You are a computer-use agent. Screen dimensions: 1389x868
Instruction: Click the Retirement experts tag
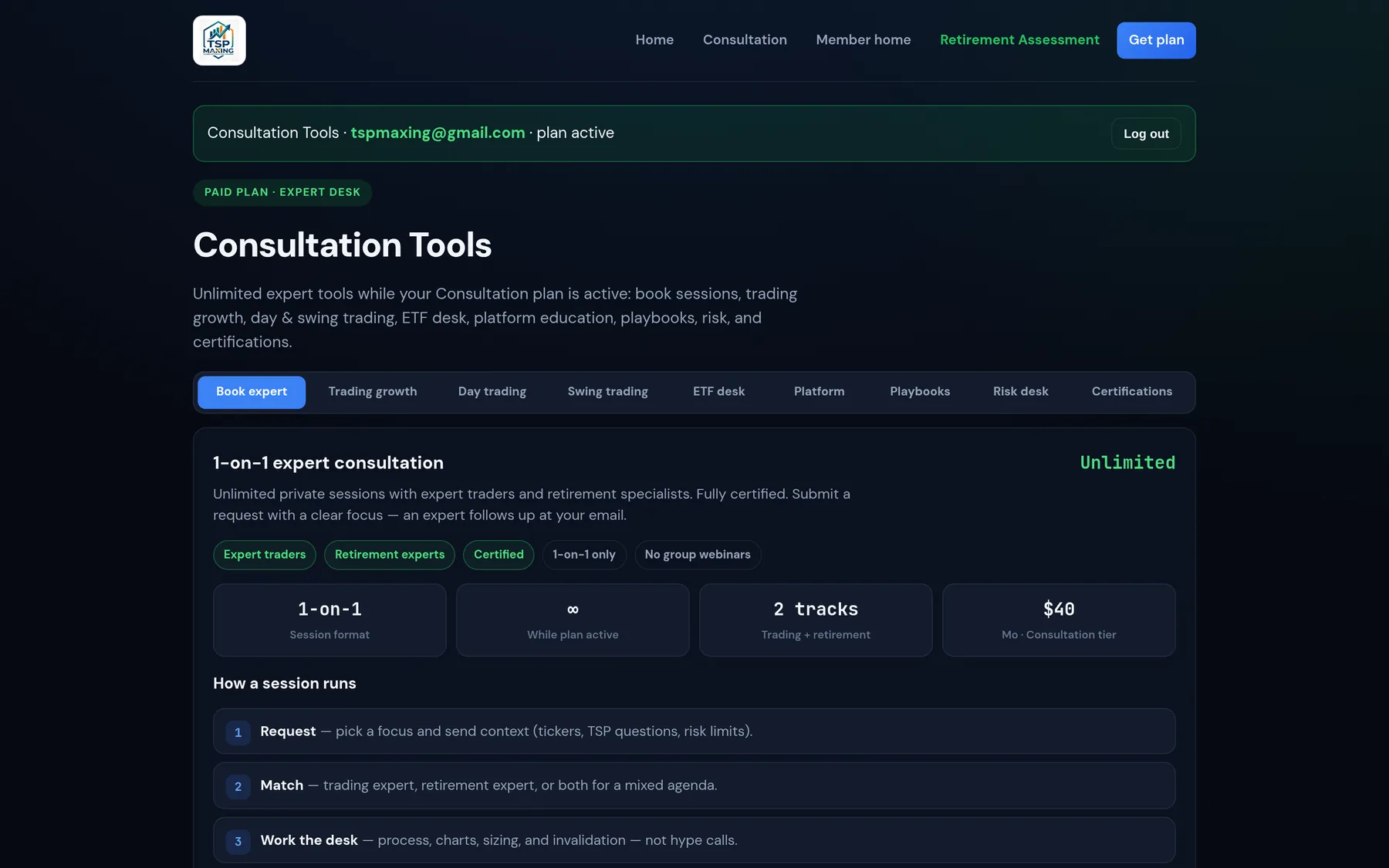(390, 555)
